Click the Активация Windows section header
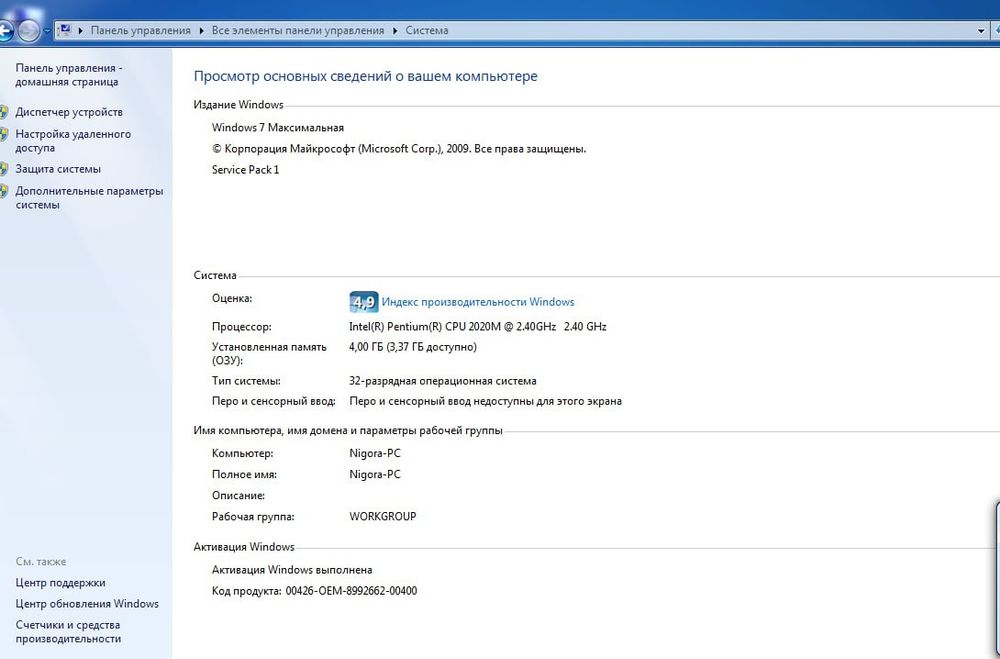Screen dimensions: 1000x659 coord(244,547)
